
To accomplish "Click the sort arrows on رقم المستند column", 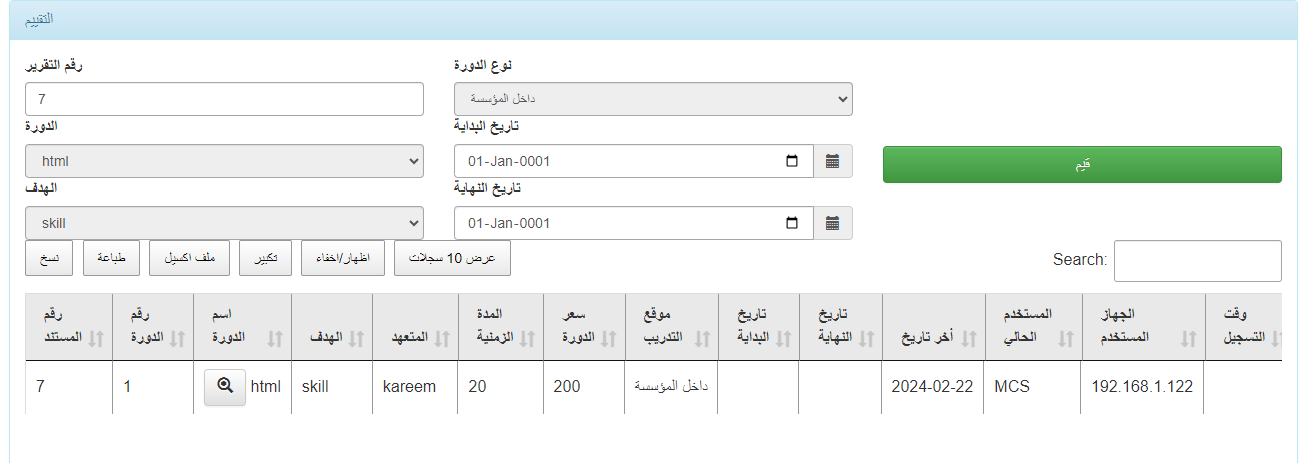I will coord(96,338).
